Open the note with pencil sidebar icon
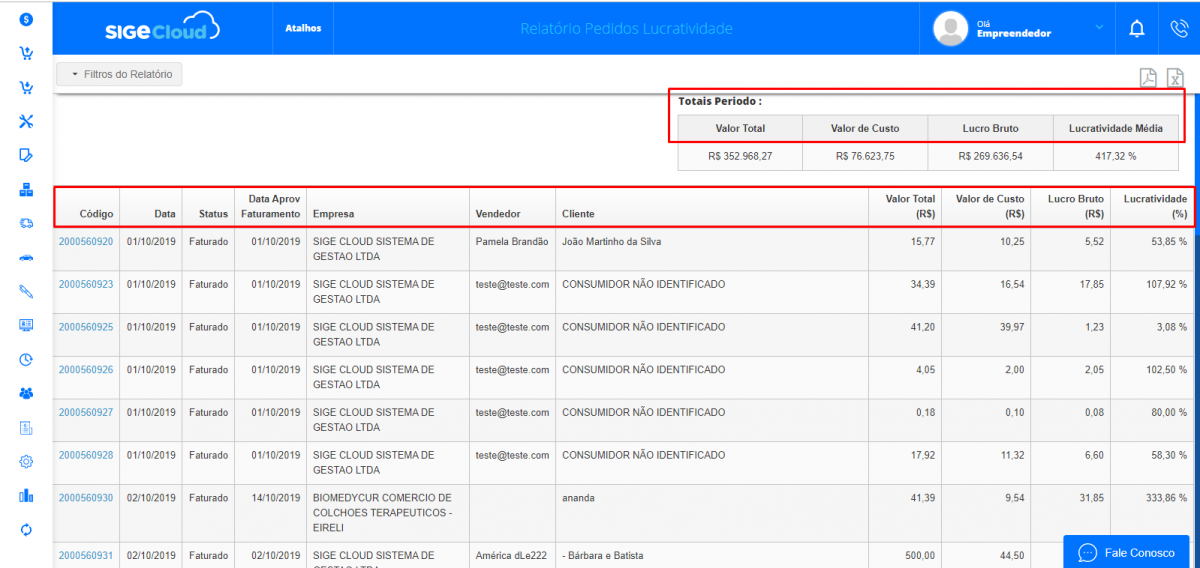 pyautogui.click(x=26, y=155)
